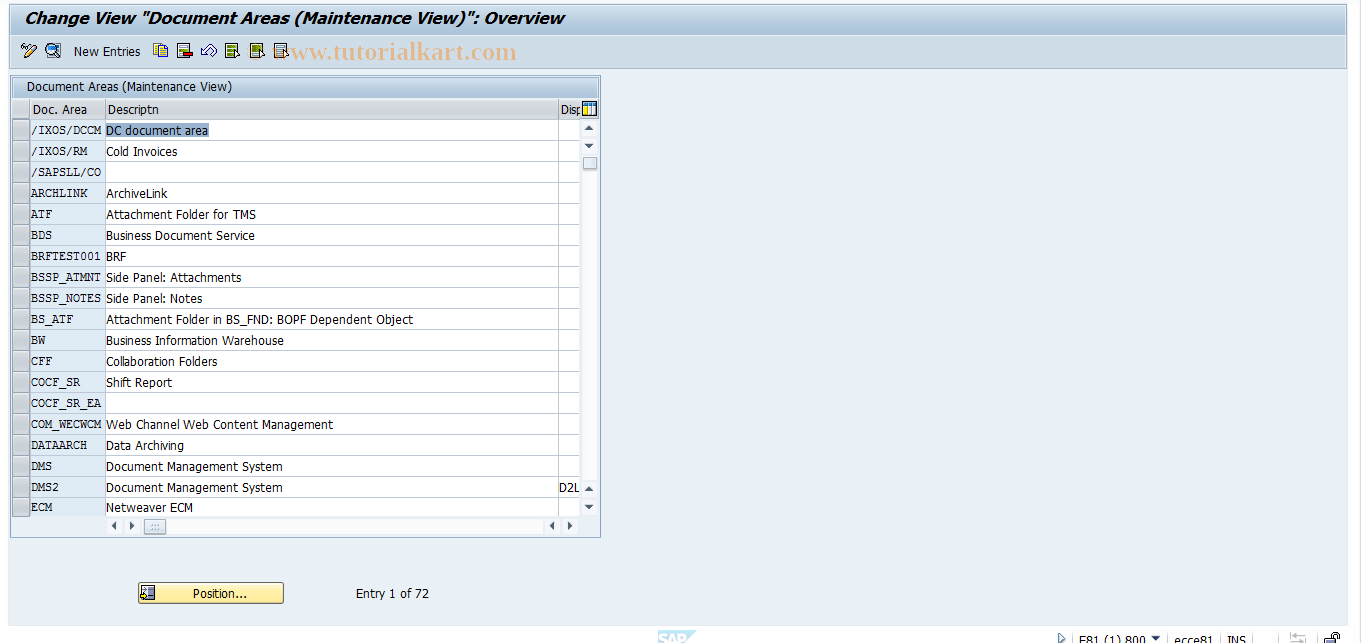The image size is (1361, 643).
Task: Click the down arrow below top scroll arrow
Action: (589, 146)
